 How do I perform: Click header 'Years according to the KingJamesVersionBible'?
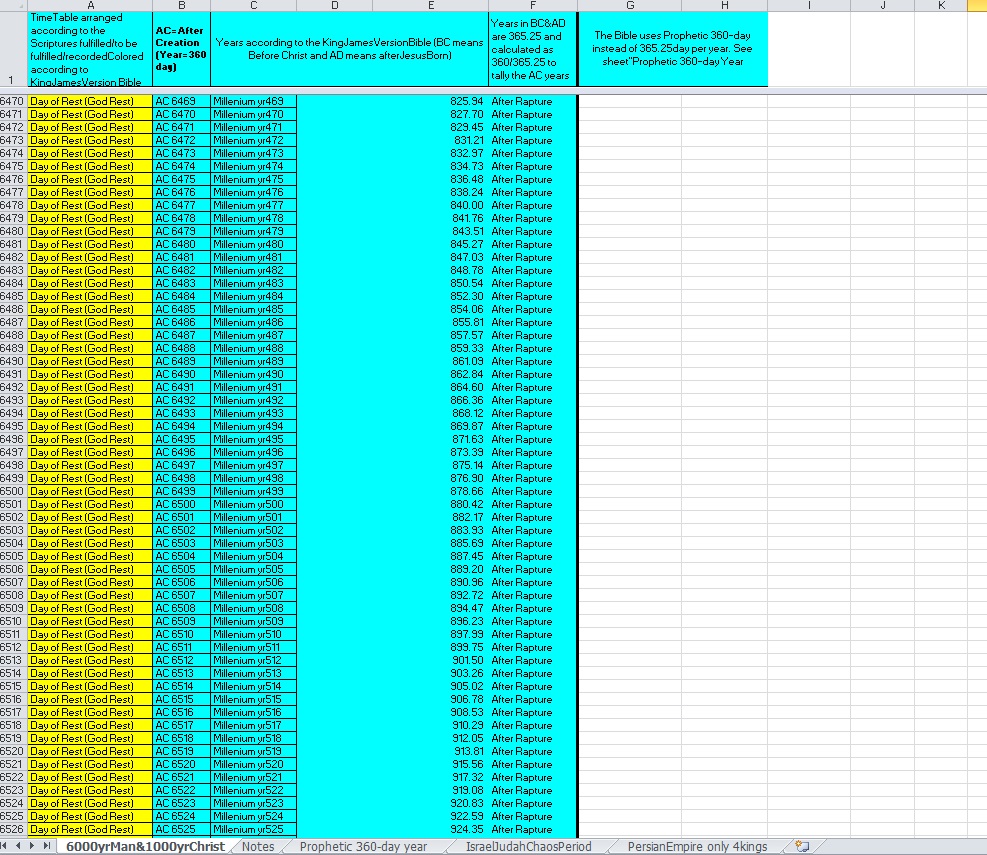click(349, 49)
